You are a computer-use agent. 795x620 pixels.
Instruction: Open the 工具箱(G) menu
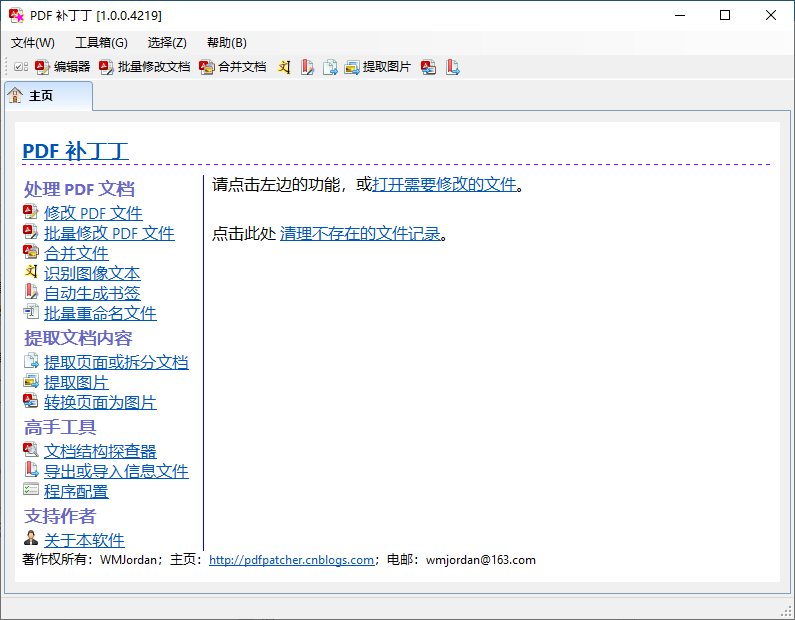pos(101,42)
